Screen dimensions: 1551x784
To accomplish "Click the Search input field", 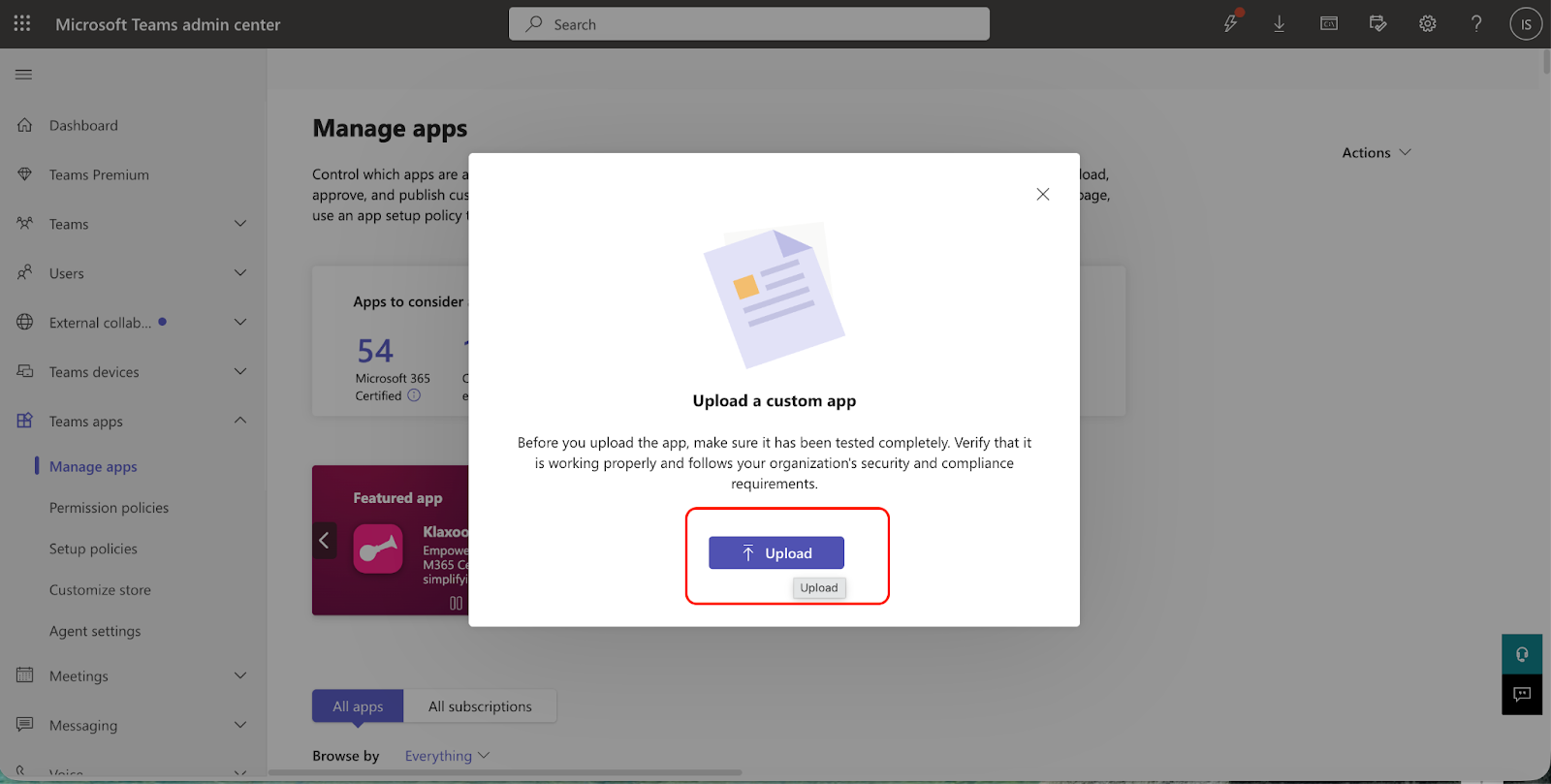I will pos(749,24).
